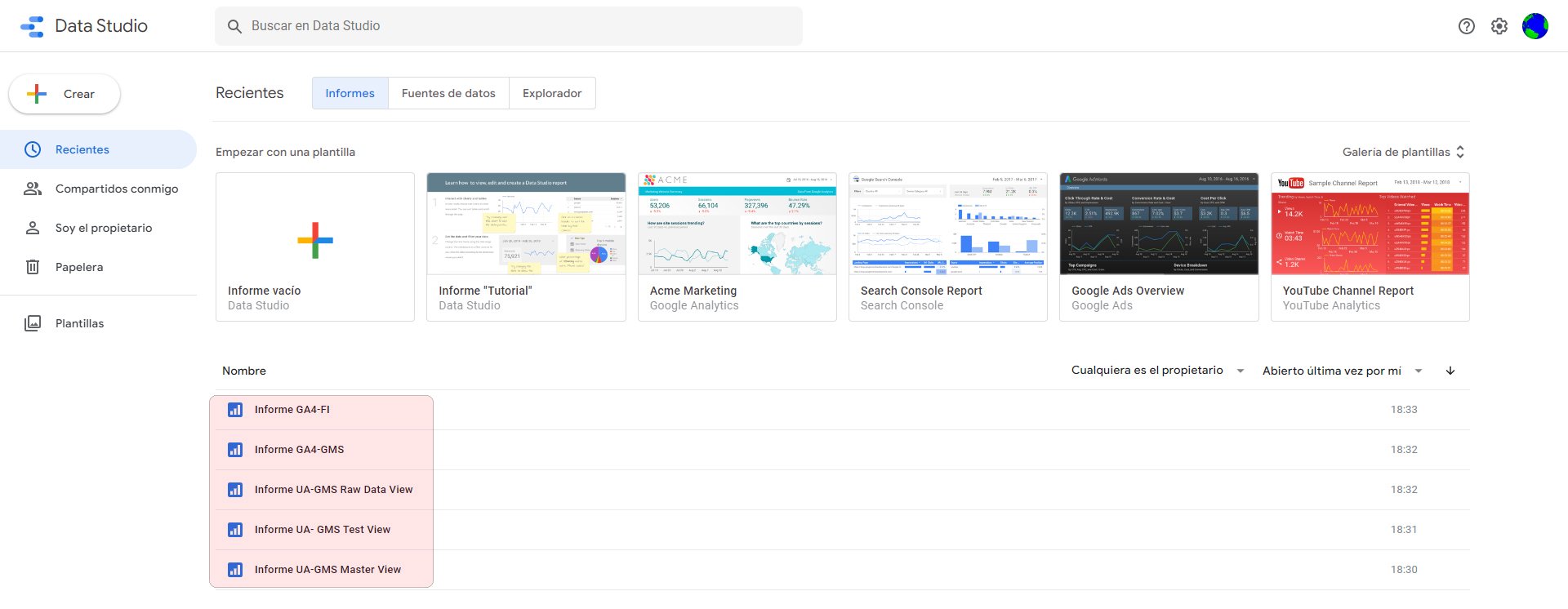The width and height of the screenshot is (1568, 609).
Task: Click the person icon beside Soy el propietario
Action: coord(33,228)
